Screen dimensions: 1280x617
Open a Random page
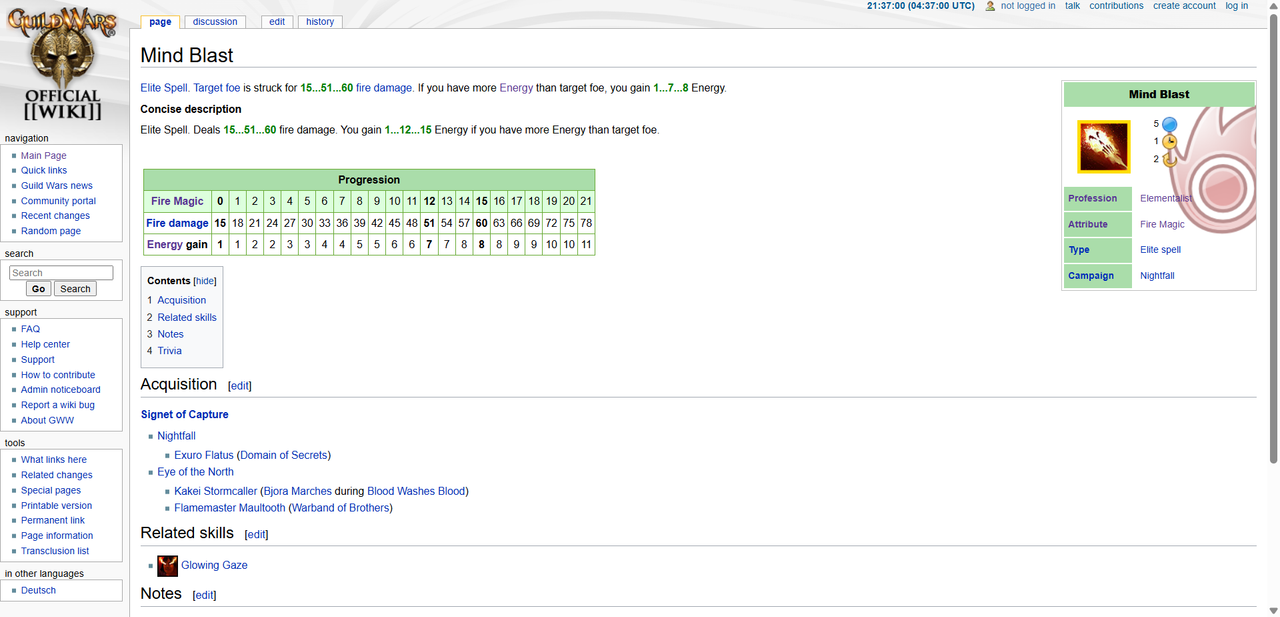51,231
